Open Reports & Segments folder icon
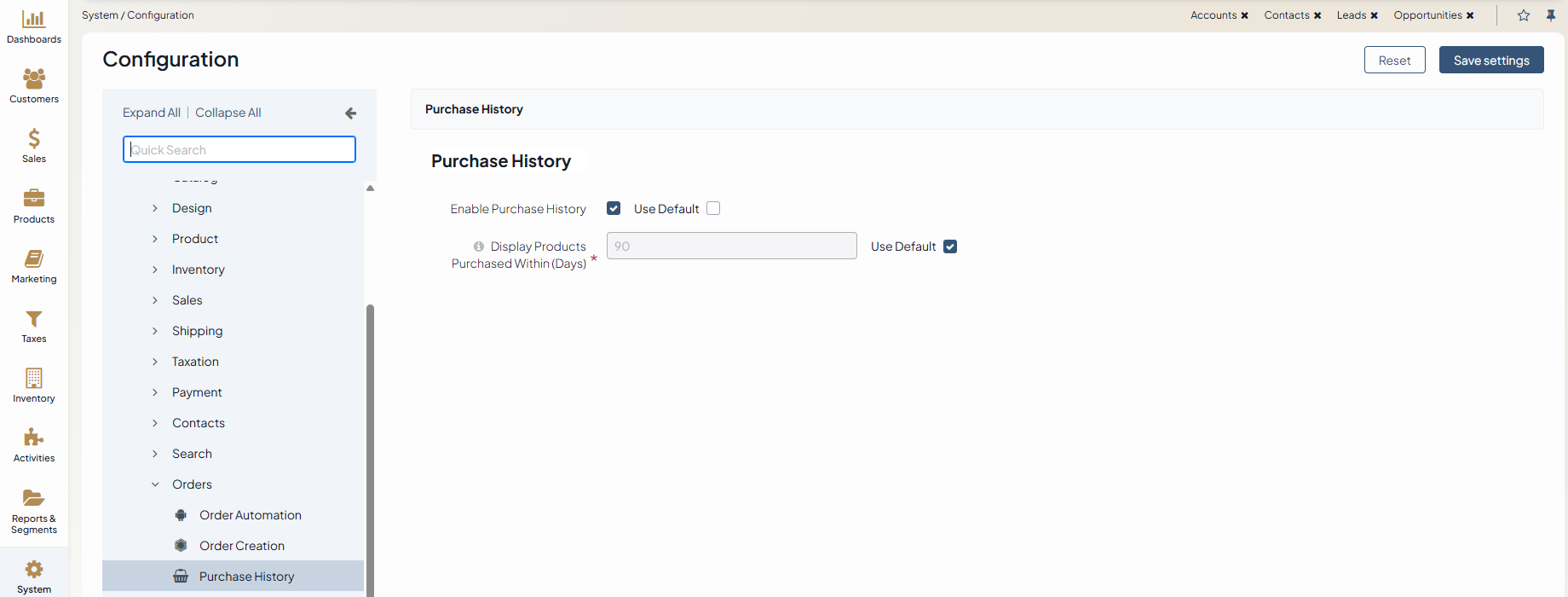This screenshot has width=1568, height=597. pos(34,498)
